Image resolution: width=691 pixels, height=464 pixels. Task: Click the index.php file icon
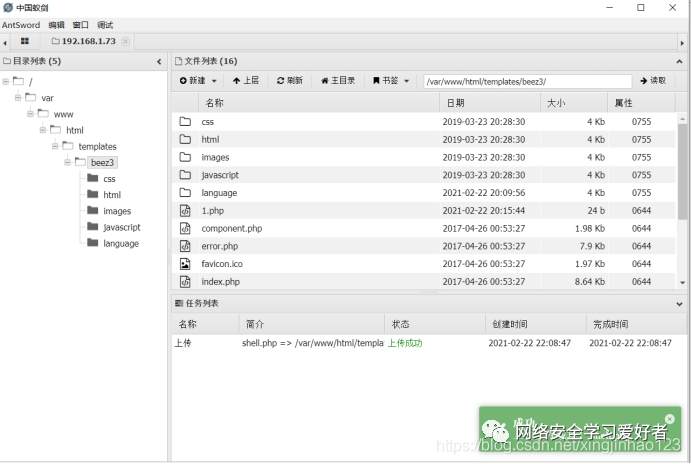185,282
